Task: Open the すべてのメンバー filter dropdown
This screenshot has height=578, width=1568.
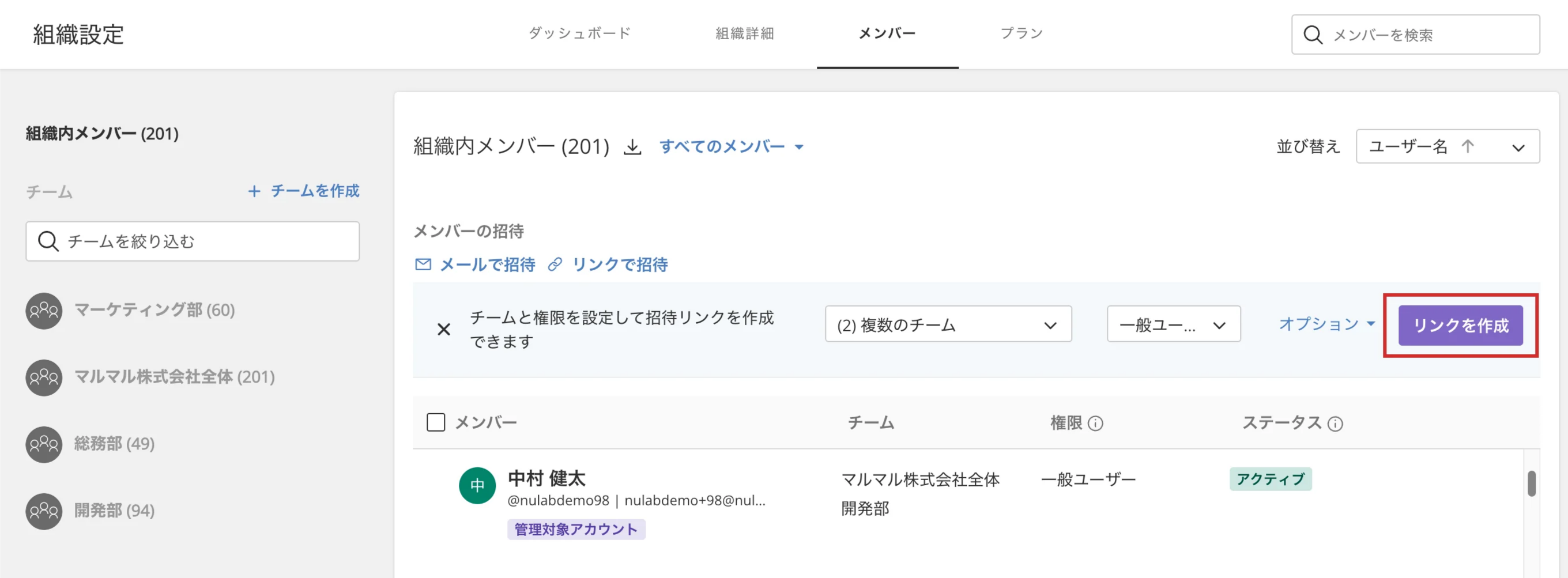Action: [x=732, y=146]
